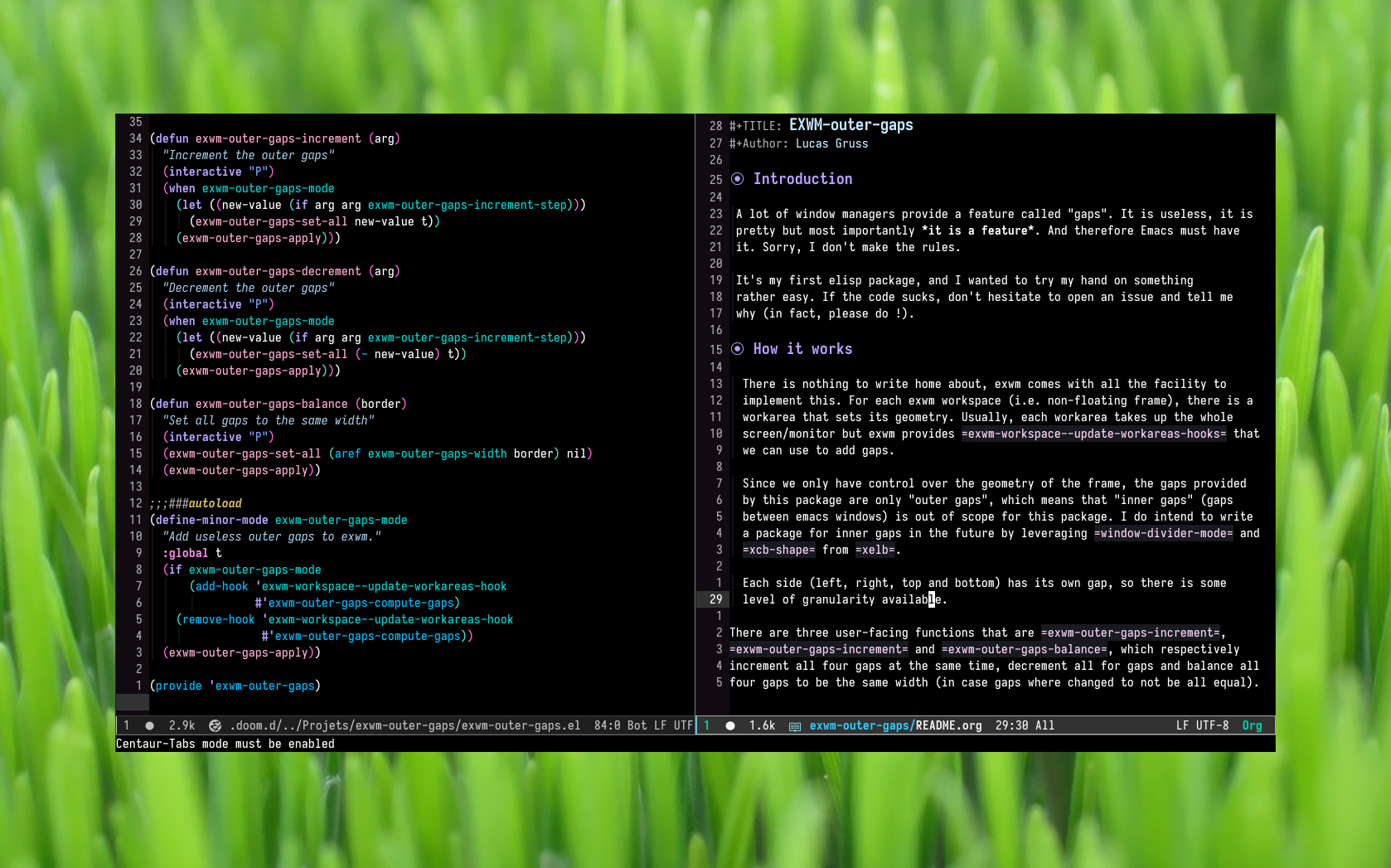The height and width of the screenshot is (868, 1391).
Task: Click the '#+TITLE:' keyword
Action: tap(755, 126)
